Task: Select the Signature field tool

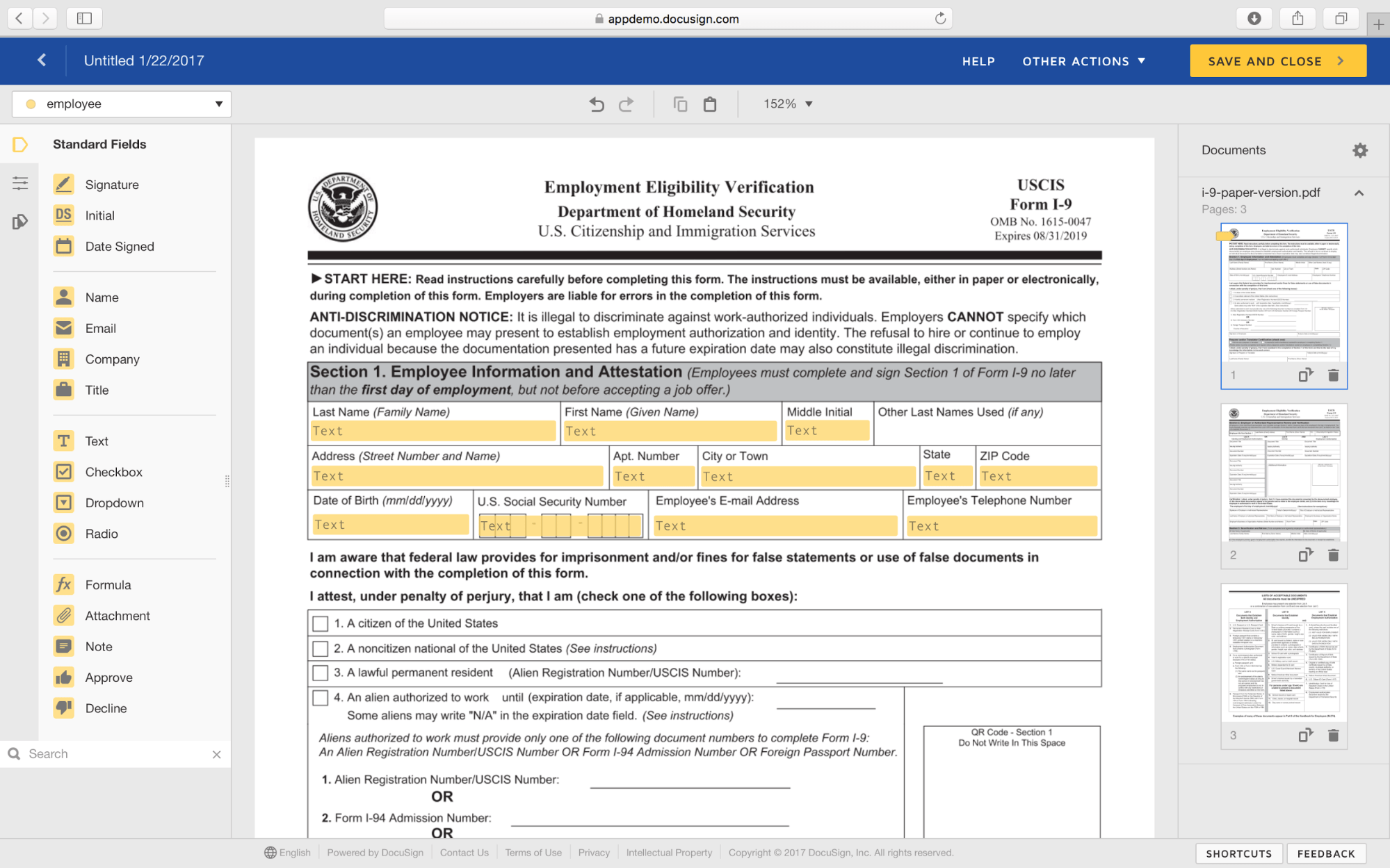Action: coord(112,184)
